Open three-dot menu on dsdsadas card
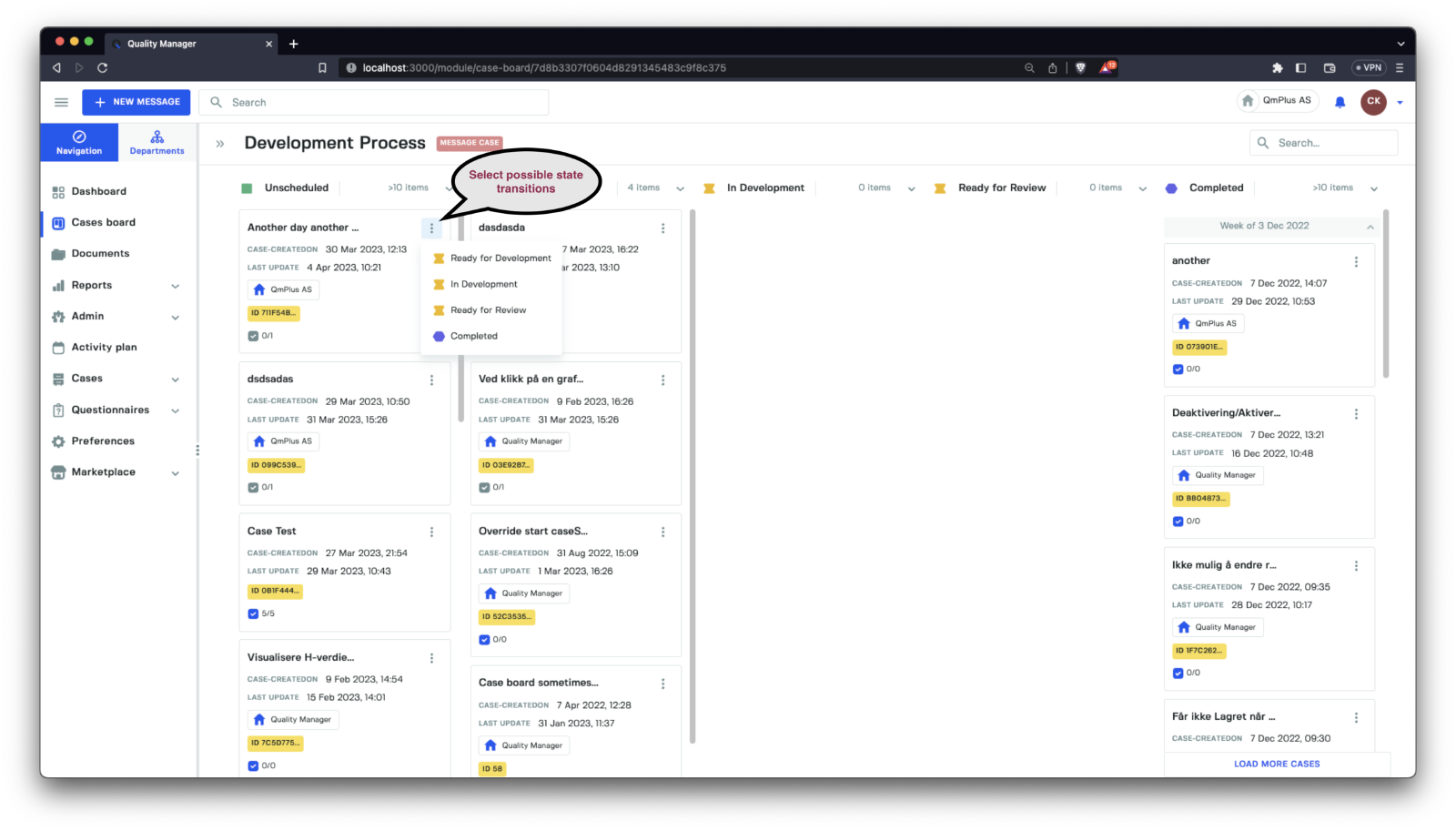 tap(431, 380)
